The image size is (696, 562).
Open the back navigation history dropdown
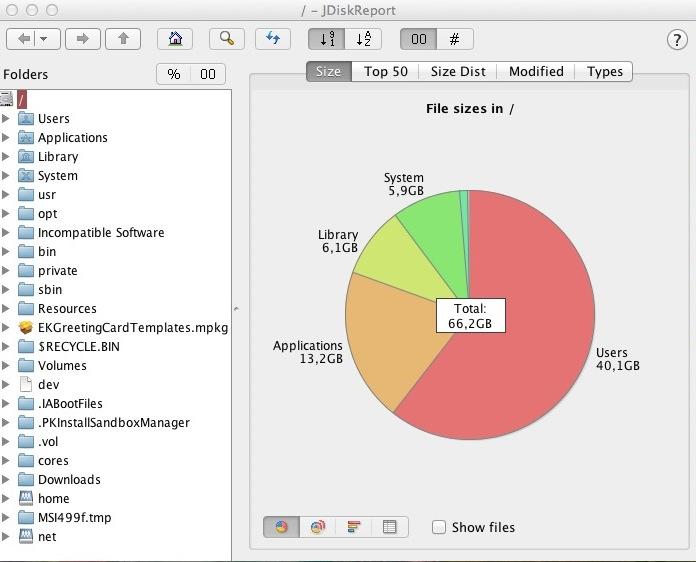[46, 39]
